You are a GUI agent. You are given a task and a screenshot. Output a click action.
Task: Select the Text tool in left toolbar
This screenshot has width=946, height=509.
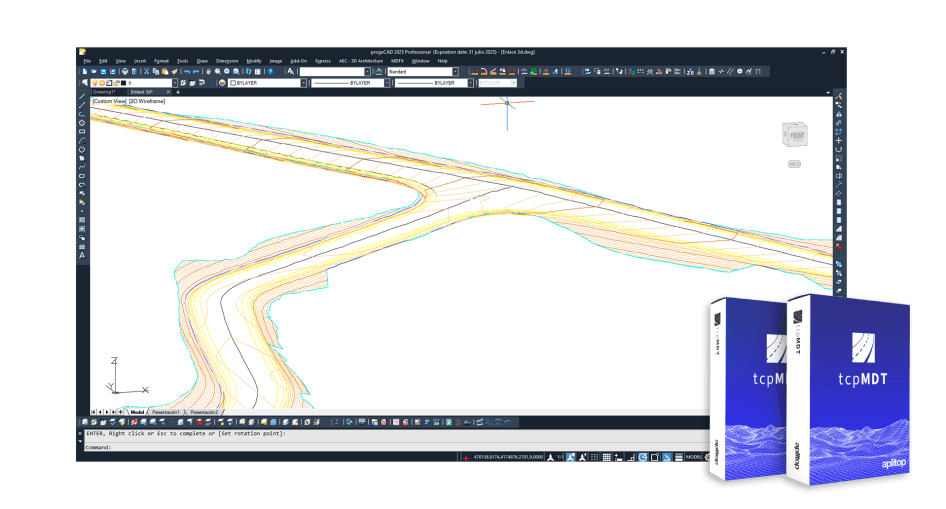[x=82, y=256]
